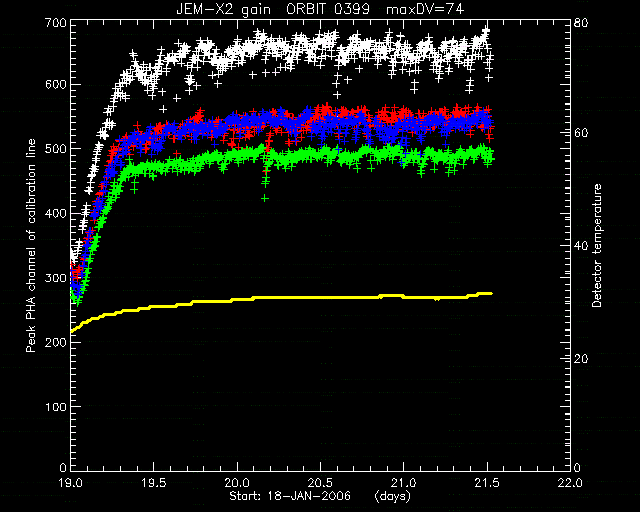Click the Start: 18-JAN-2006 label
640x512 pixels.
point(290,496)
